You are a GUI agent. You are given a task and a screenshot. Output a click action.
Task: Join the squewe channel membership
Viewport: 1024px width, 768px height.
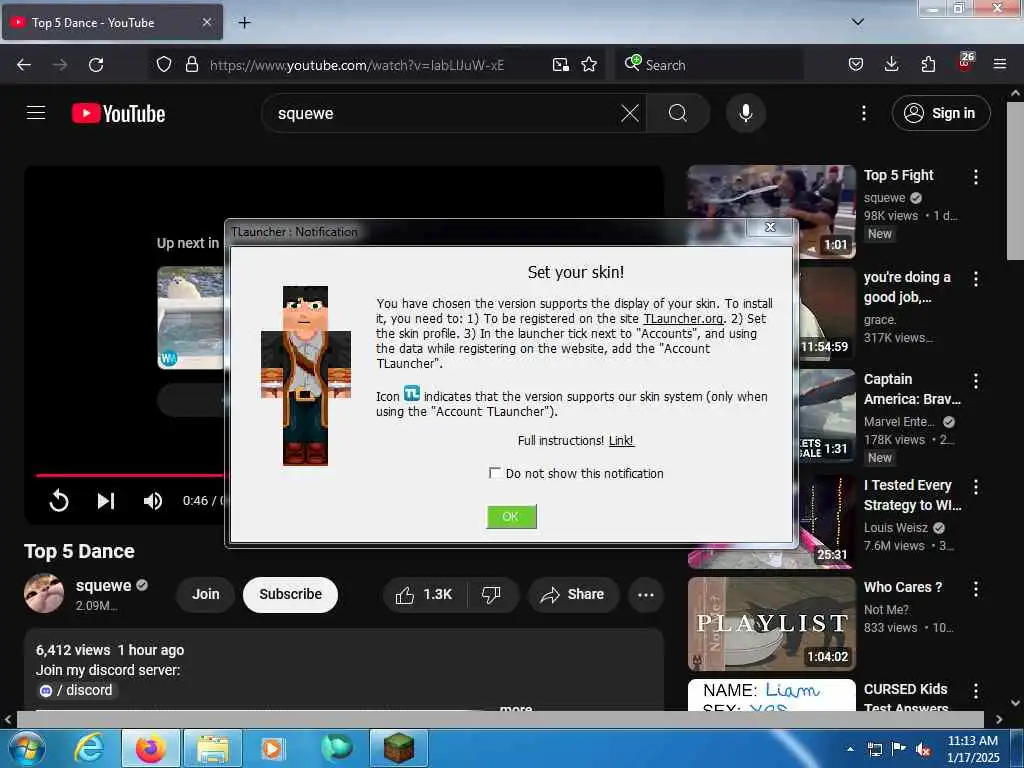click(206, 594)
